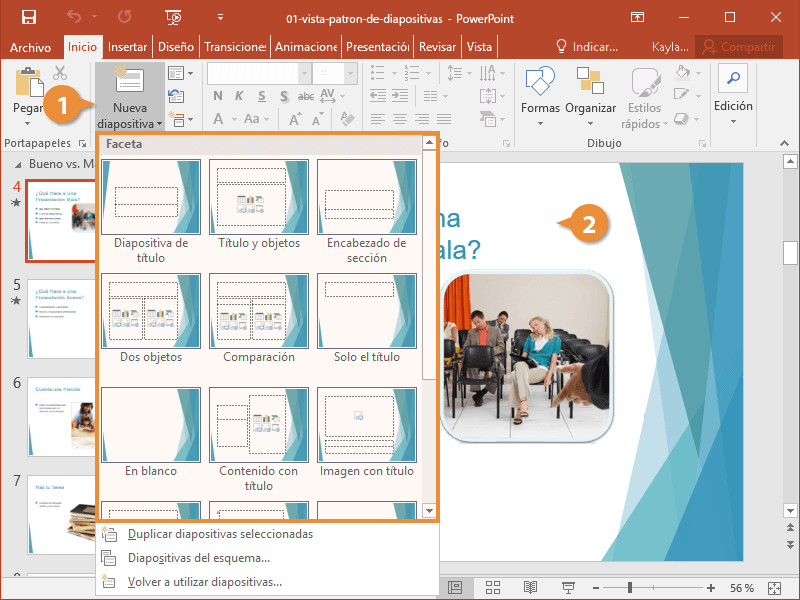The height and width of the screenshot is (600, 800).
Task: Open the Revisar tab
Action: coord(437,47)
